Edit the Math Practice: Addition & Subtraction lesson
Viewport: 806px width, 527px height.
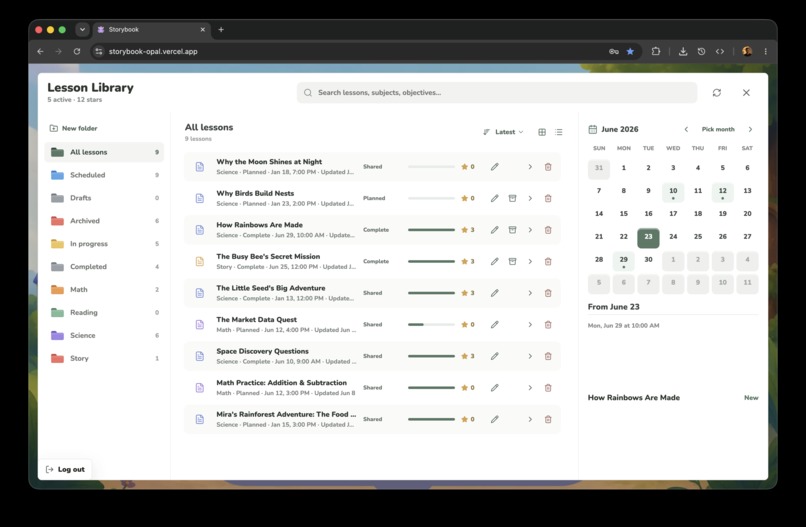point(494,388)
